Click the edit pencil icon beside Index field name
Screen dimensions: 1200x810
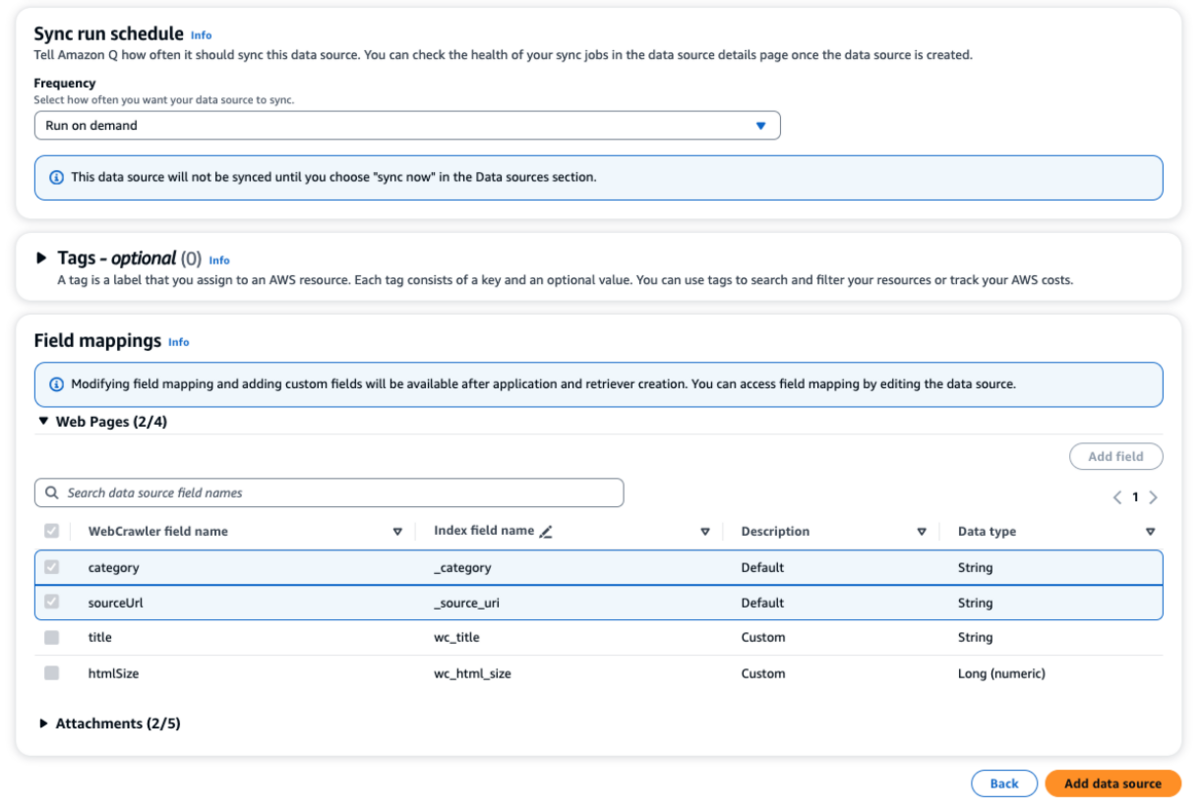tap(546, 532)
